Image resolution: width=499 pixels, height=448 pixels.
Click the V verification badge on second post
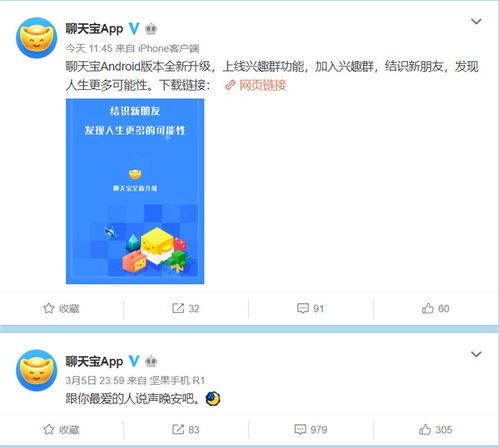[x=134, y=361]
